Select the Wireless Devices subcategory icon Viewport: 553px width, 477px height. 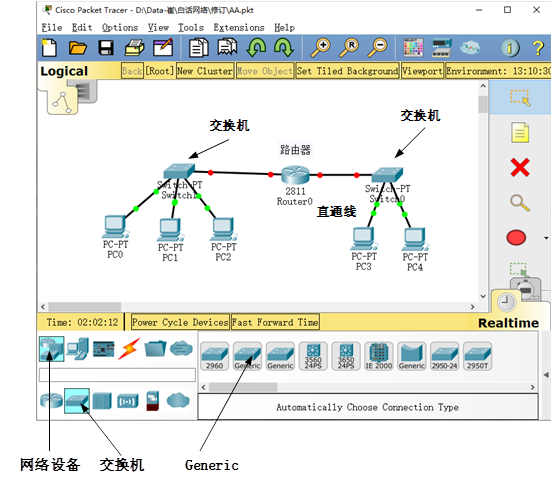128,401
